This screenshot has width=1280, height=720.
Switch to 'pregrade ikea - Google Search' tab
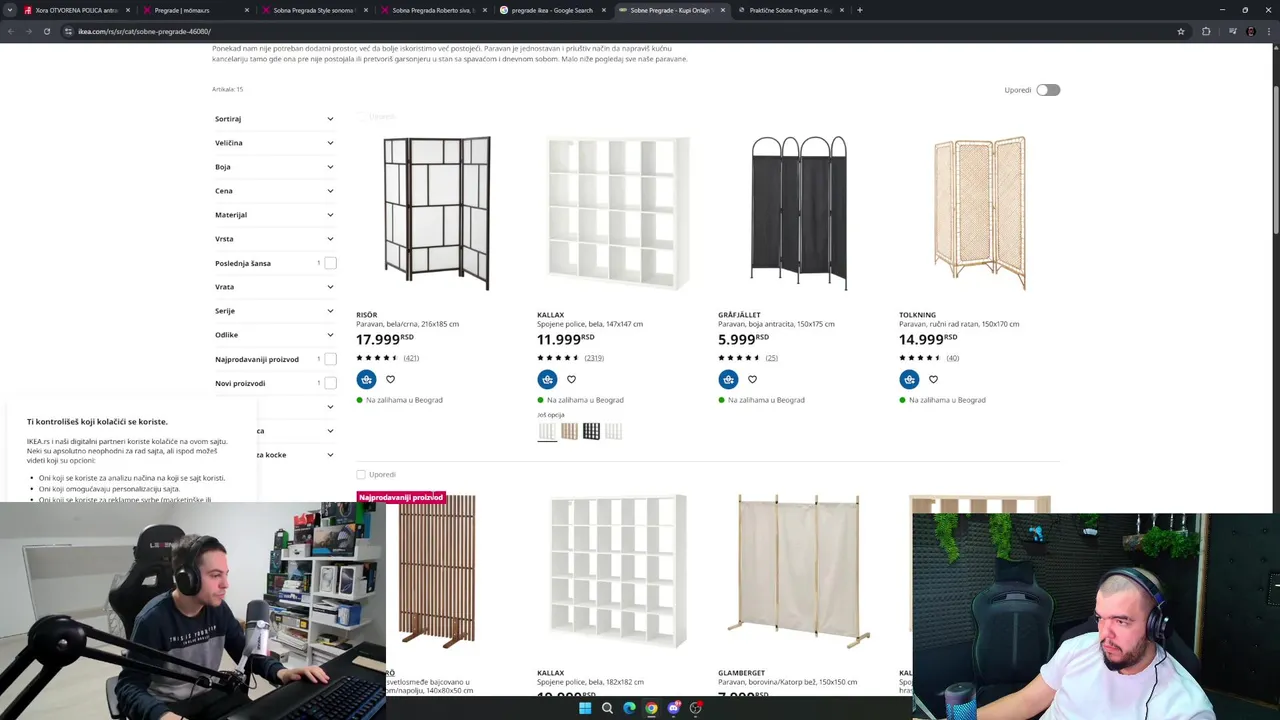tap(552, 10)
